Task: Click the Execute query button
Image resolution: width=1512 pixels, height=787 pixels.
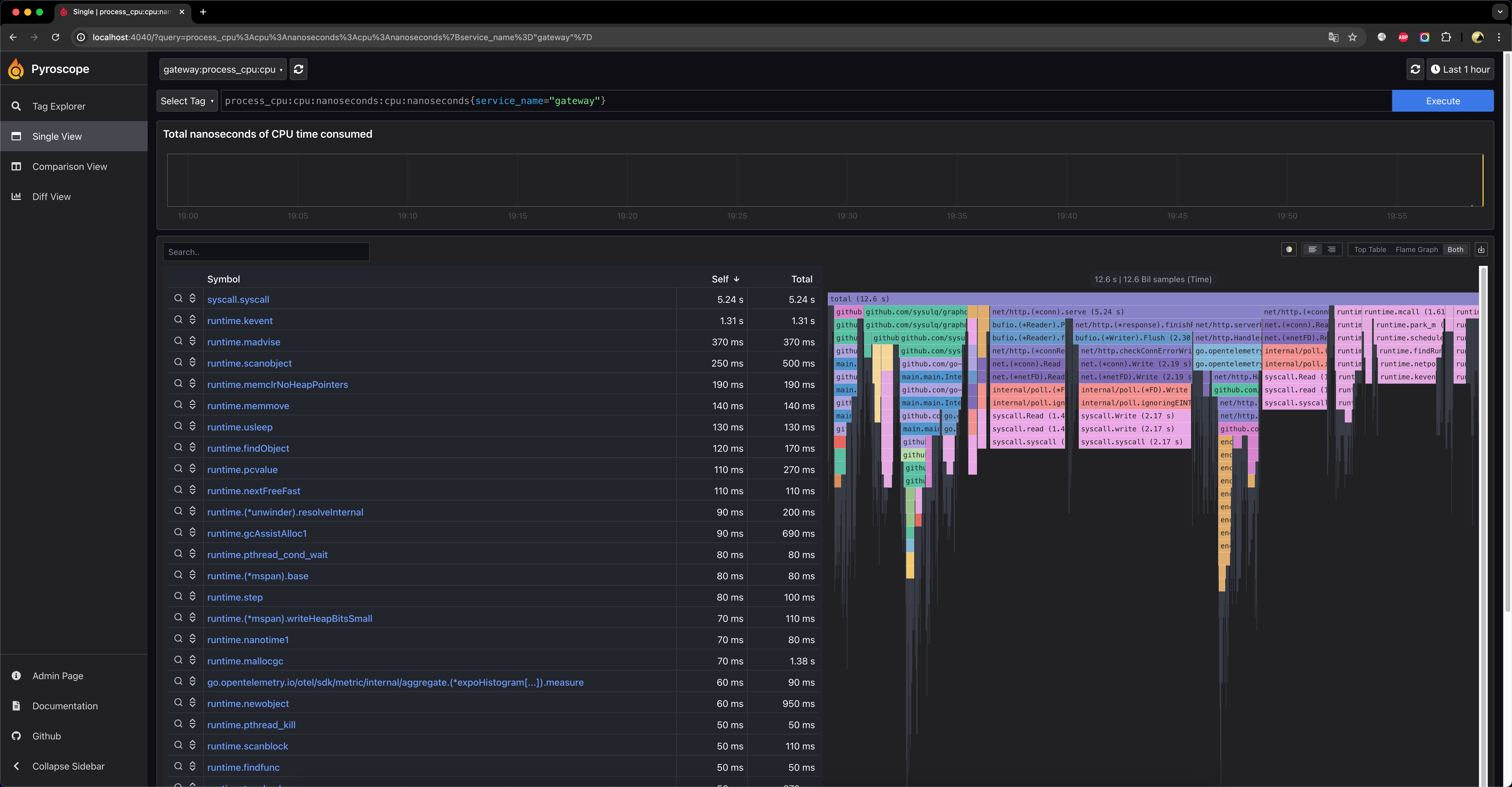Action: point(1442,101)
